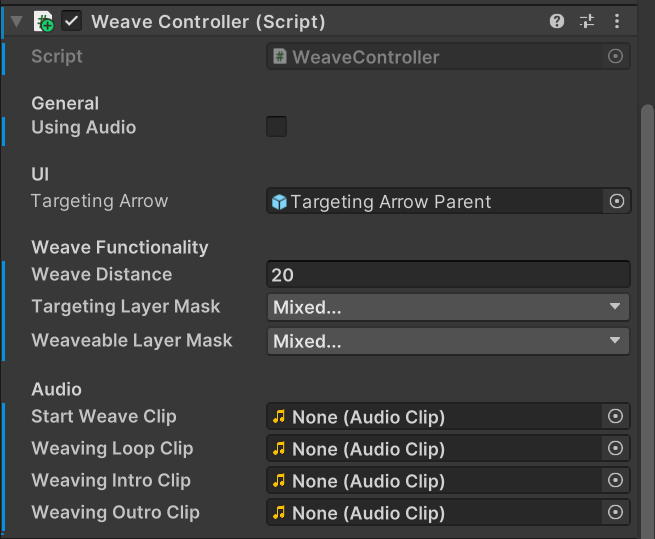Click the Targeting Layer Mask label
Screen dimensions: 655x539
125,307
